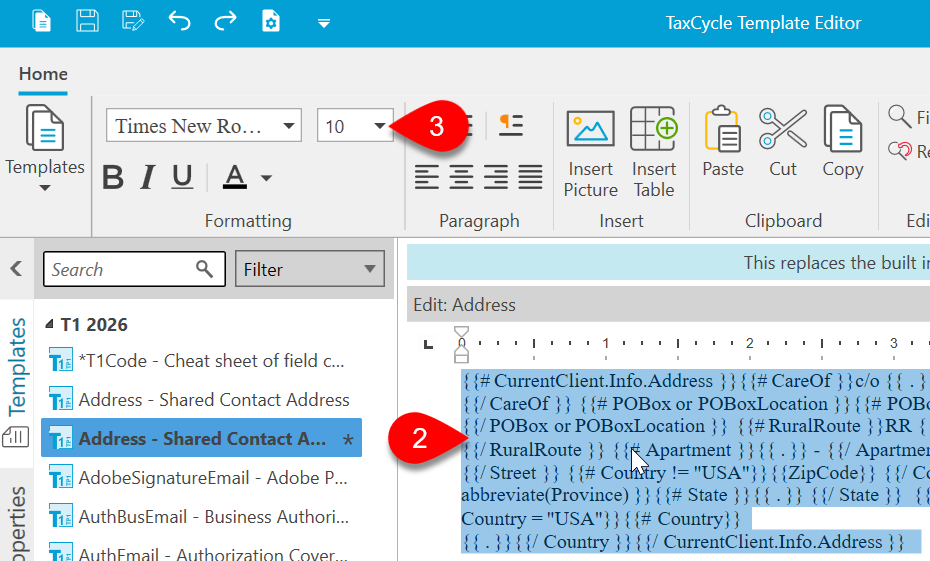Image resolution: width=930 pixels, height=561 pixels.
Task: Click the indent marker on the ruler
Action: click(461, 344)
